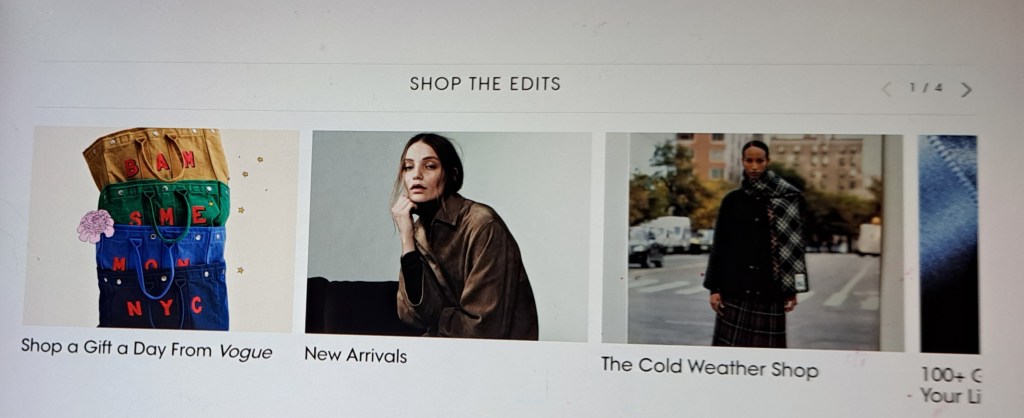
Task: Click the 1 / 4 page indicator
Action: pyautogui.click(x=926, y=88)
